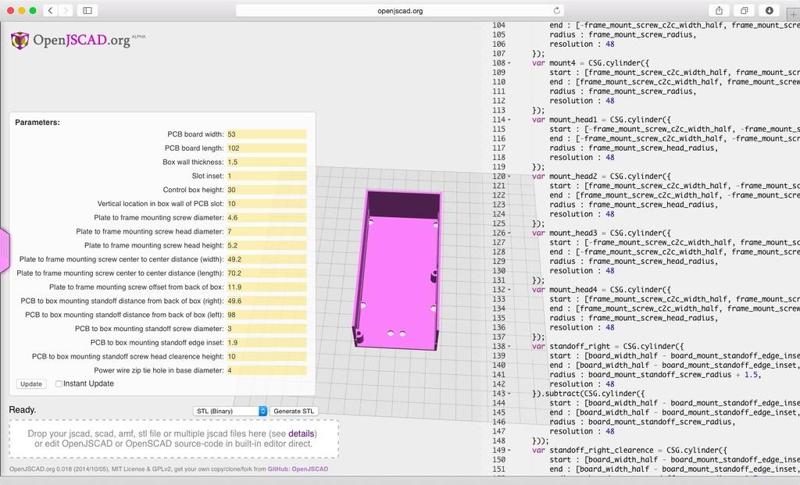Click the browser forward arrow
Screen dimensions: 800x485
(x=65, y=10)
